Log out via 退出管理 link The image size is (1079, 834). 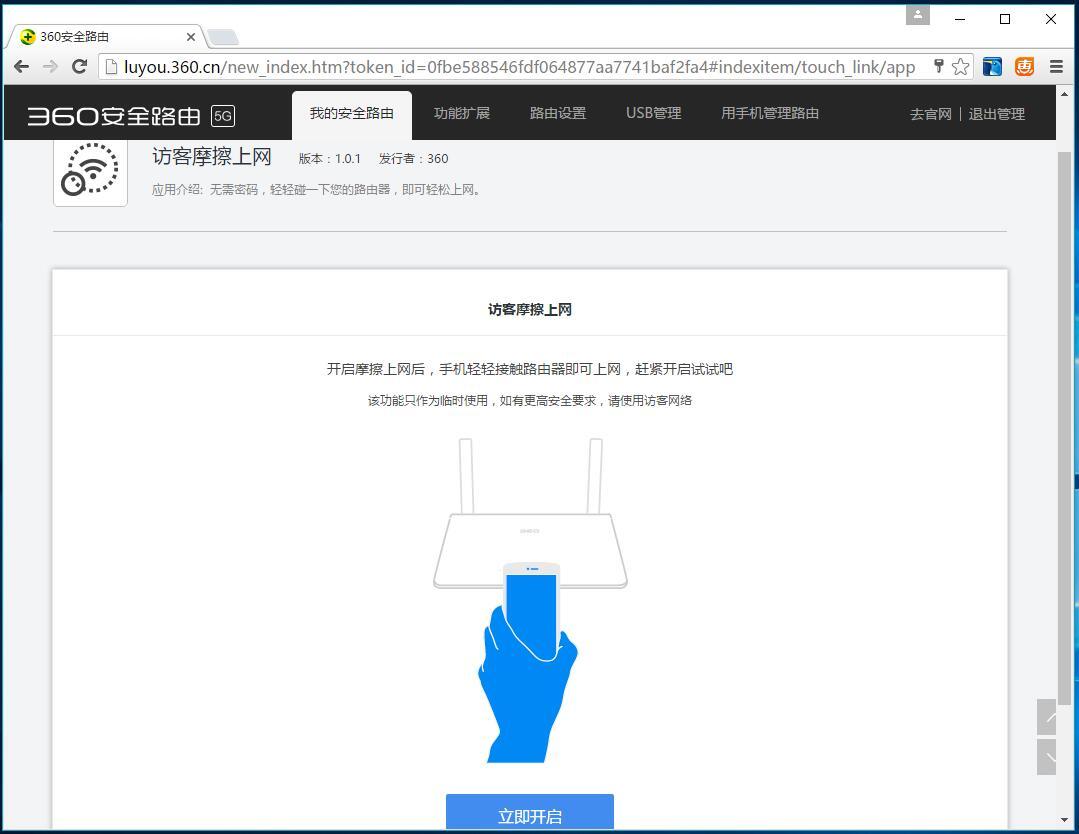(x=996, y=114)
